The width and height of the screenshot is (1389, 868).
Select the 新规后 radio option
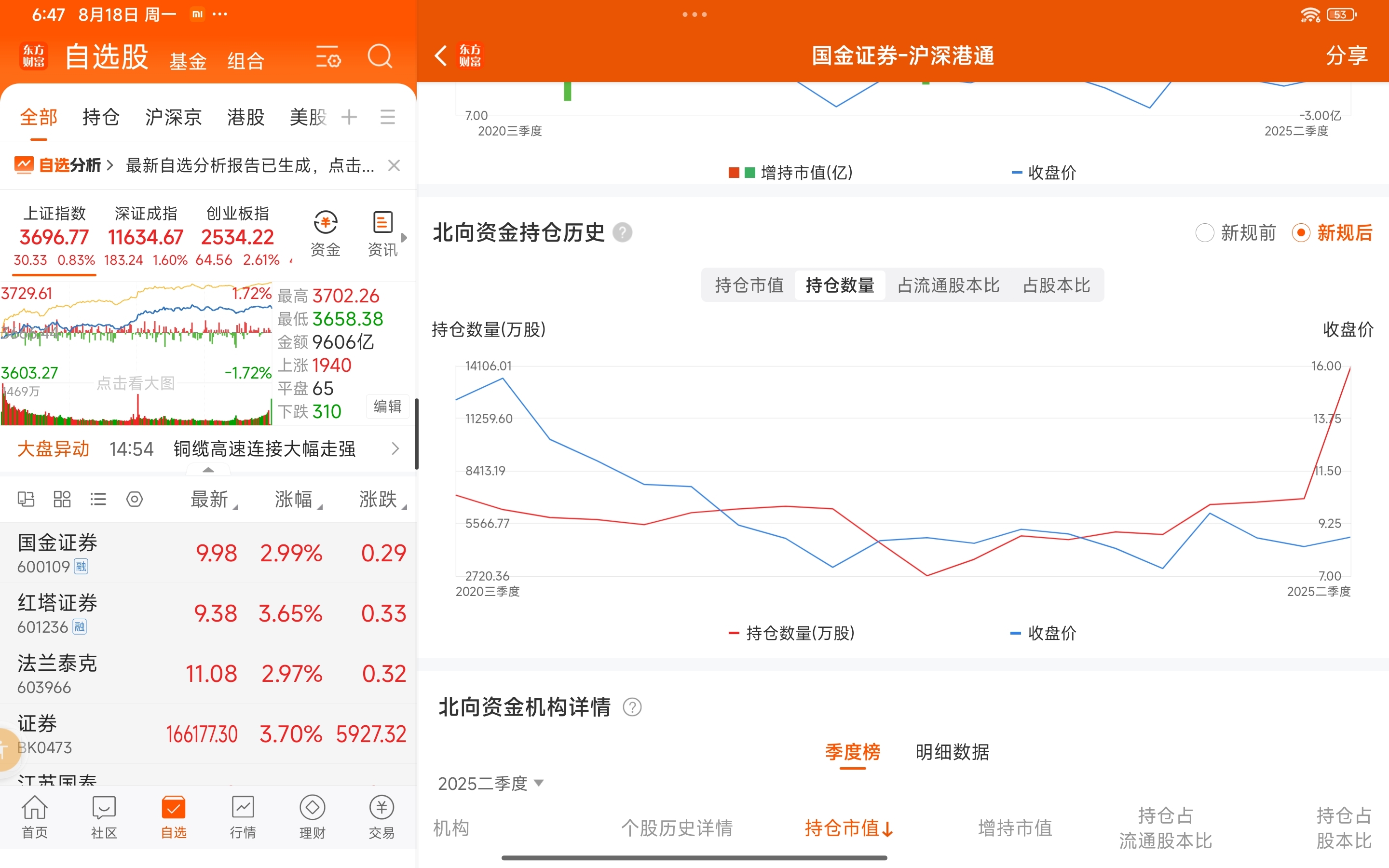[1332, 232]
